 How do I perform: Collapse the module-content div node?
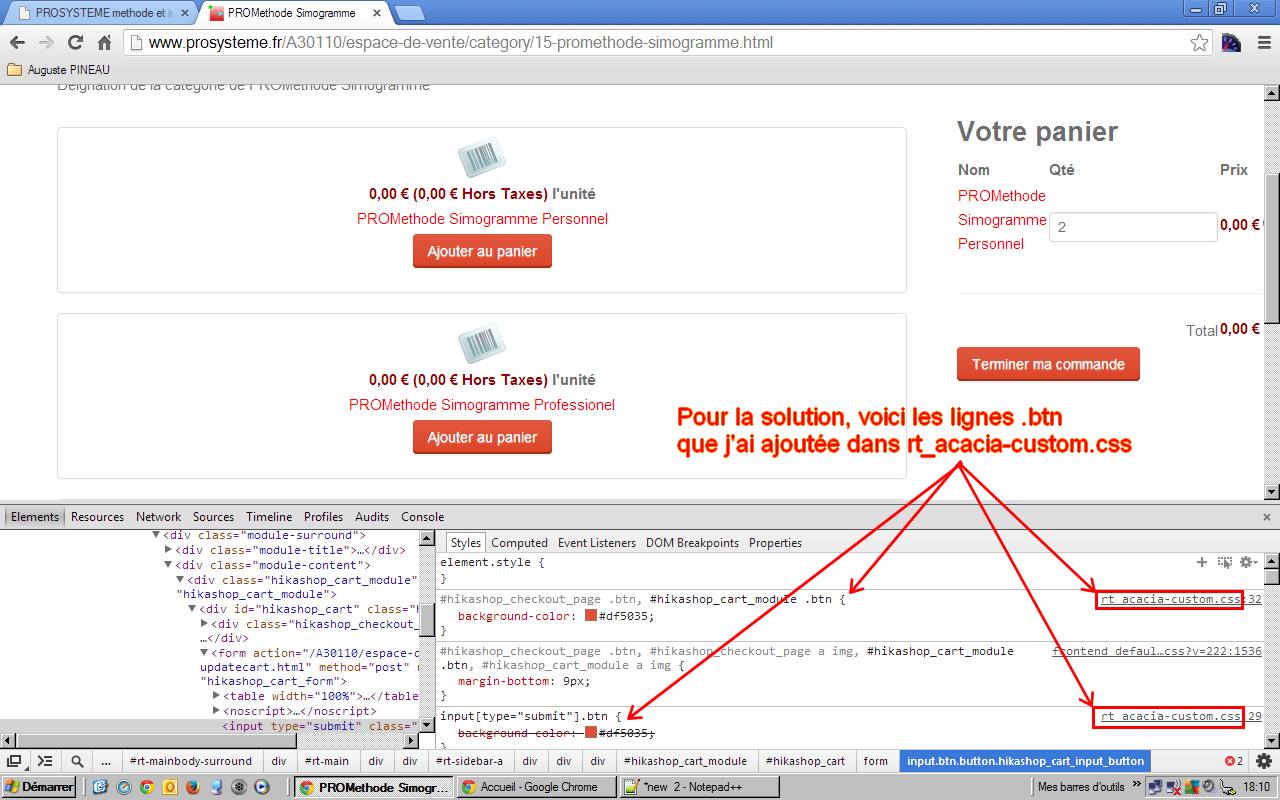click(168, 564)
